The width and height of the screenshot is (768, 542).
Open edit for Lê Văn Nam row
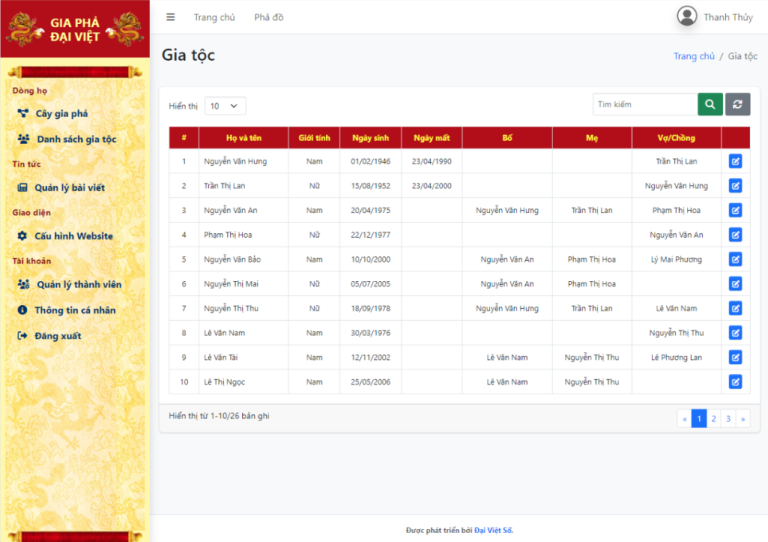[x=736, y=333]
